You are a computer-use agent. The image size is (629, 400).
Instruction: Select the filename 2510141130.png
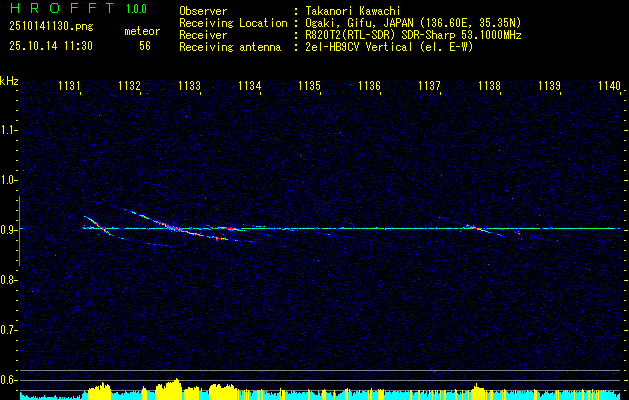point(51,27)
